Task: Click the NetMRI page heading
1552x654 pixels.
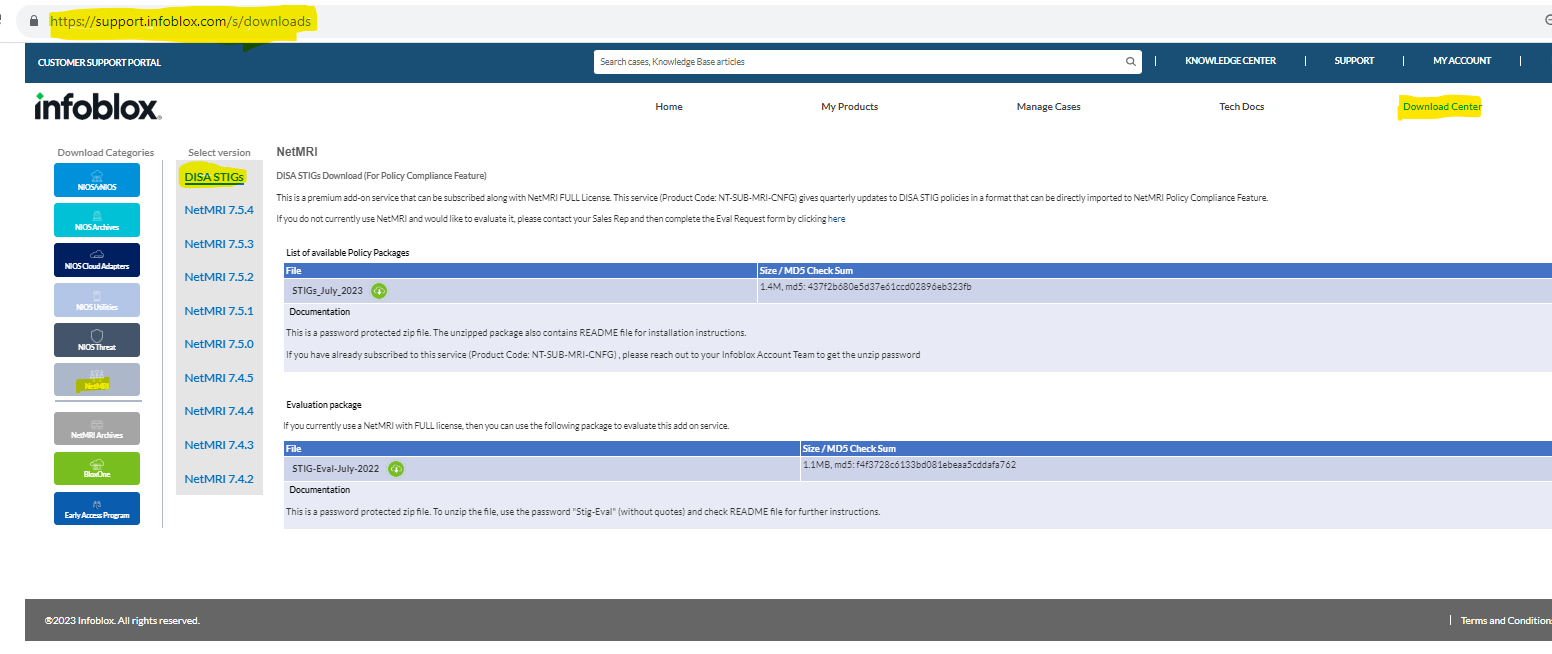Action: (x=297, y=153)
